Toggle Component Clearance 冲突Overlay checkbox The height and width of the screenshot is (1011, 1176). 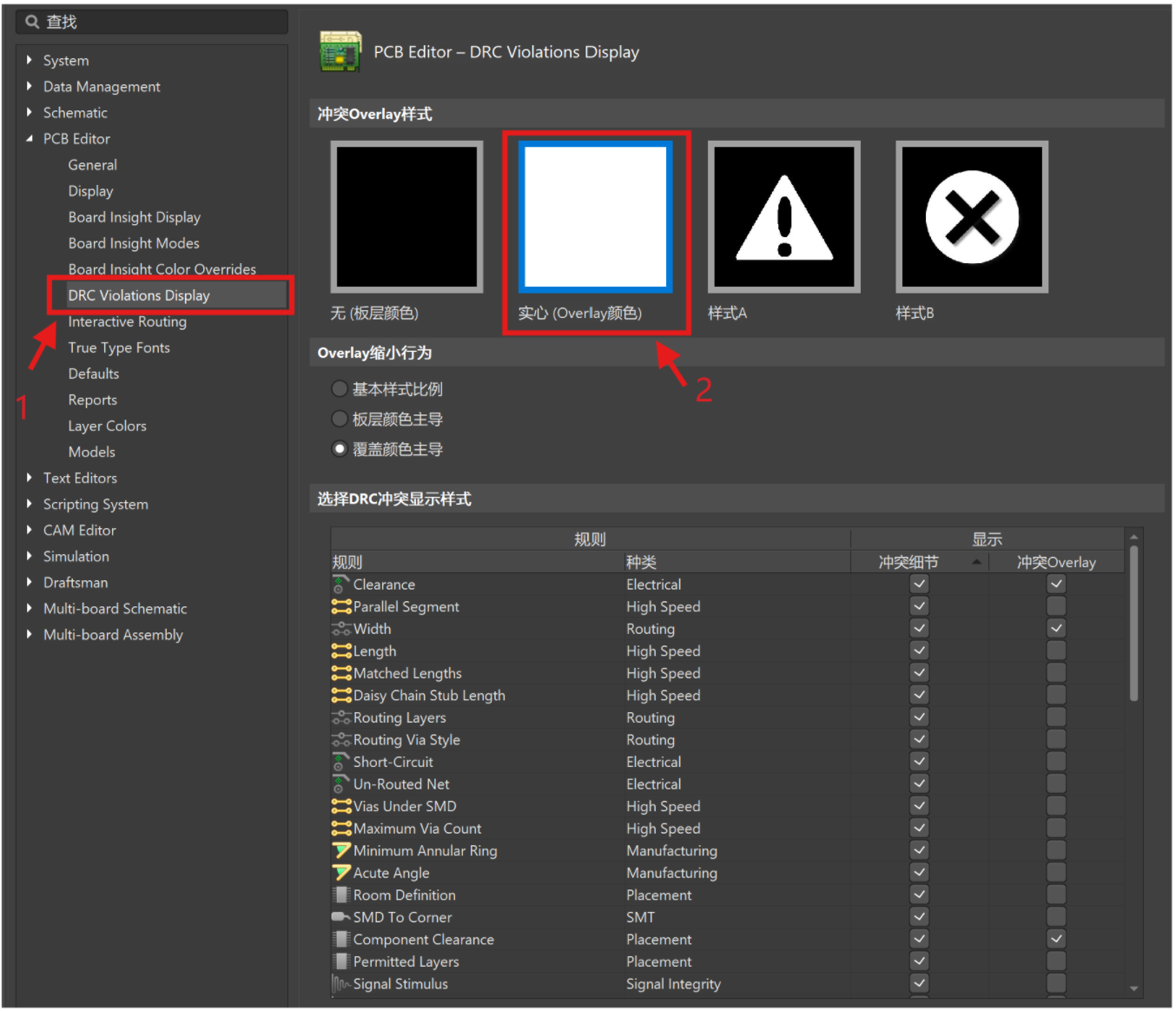tap(1056, 939)
